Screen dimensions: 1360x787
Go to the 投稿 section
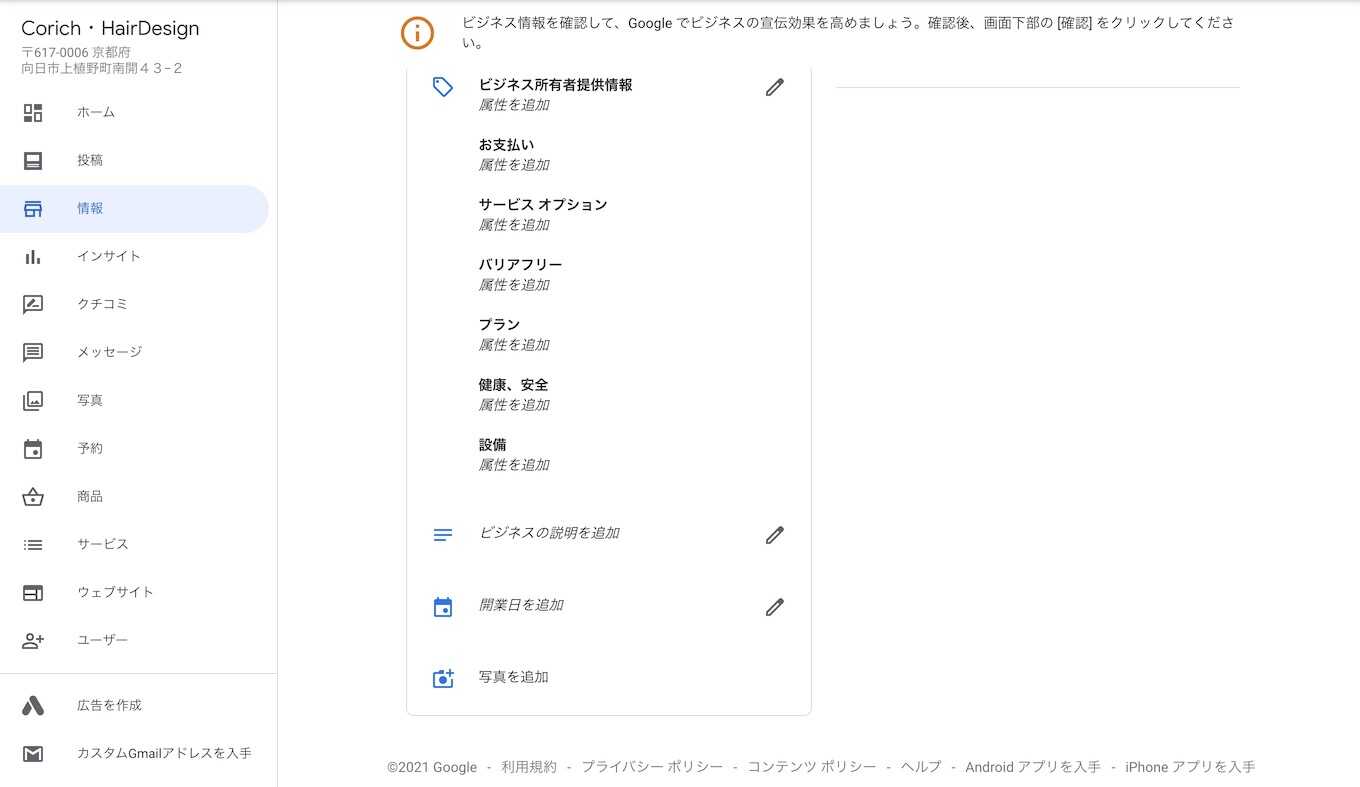(x=90, y=160)
